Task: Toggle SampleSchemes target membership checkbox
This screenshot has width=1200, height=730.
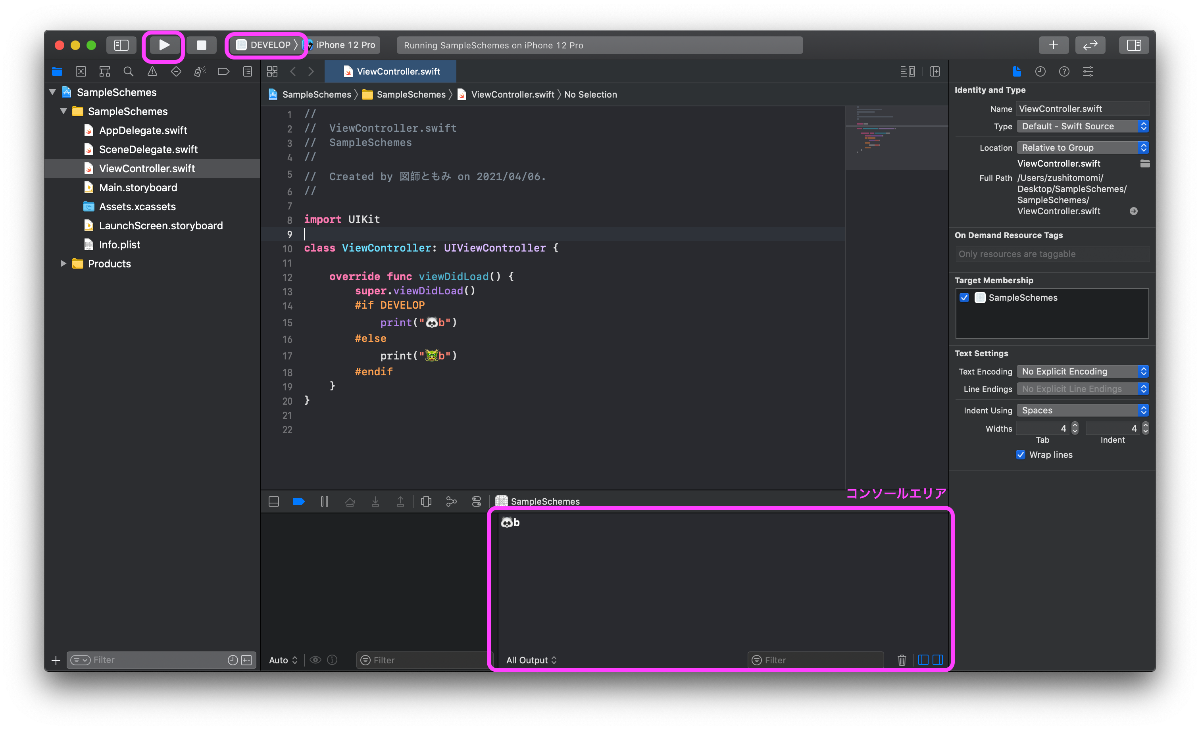Action: [x=964, y=298]
